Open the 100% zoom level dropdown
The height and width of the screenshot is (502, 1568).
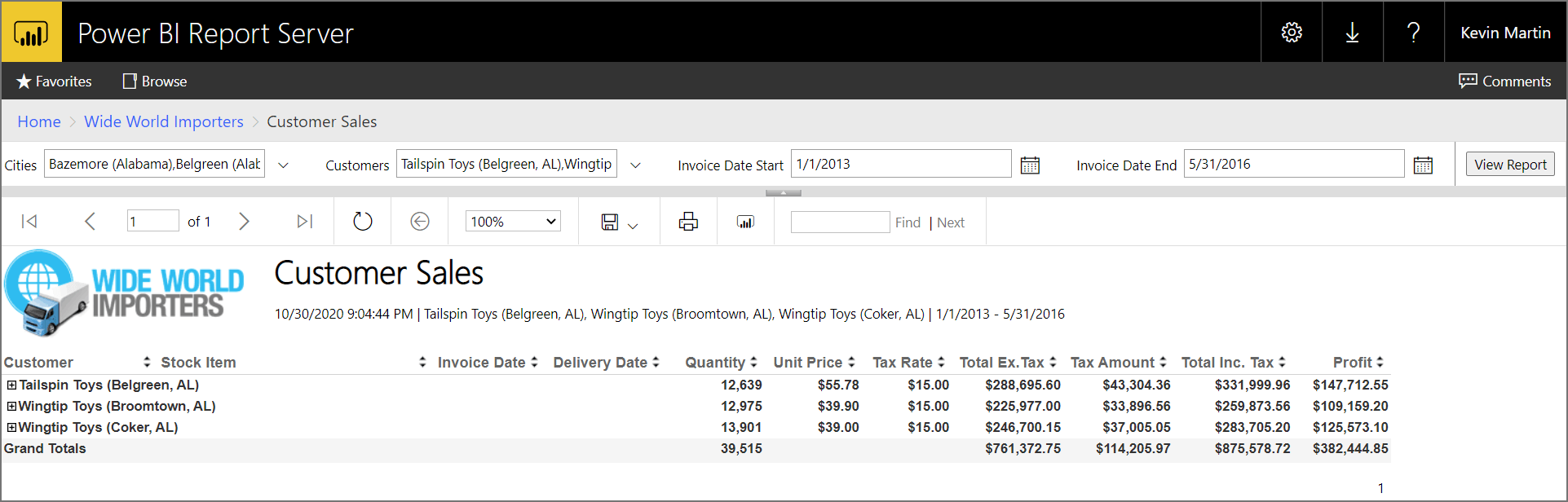513,221
